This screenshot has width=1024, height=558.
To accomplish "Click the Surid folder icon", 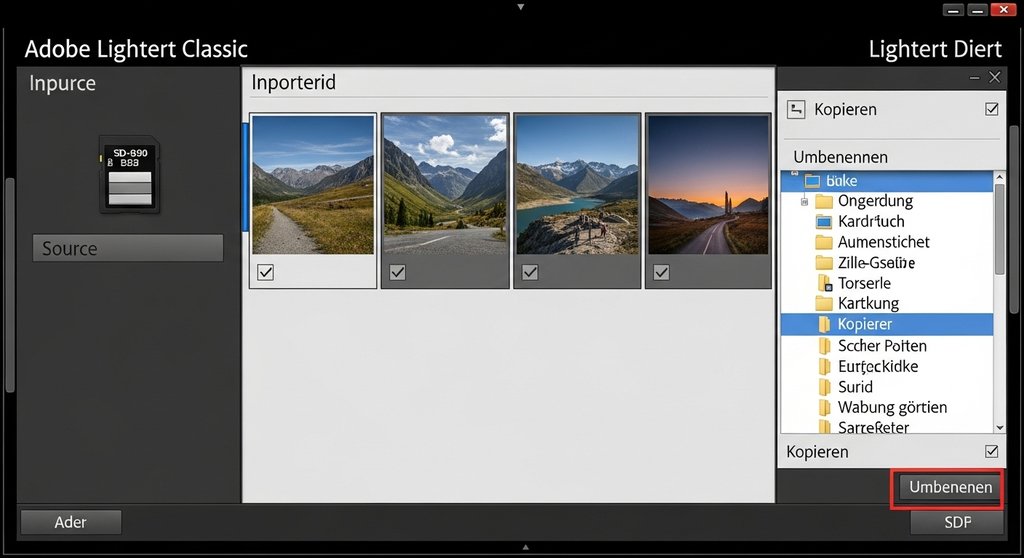I will (825, 386).
